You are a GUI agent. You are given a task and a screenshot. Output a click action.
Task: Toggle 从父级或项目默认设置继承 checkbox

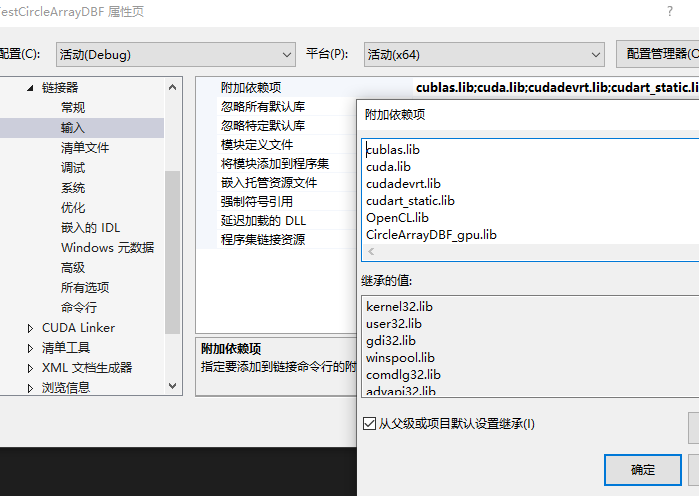coord(370,423)
